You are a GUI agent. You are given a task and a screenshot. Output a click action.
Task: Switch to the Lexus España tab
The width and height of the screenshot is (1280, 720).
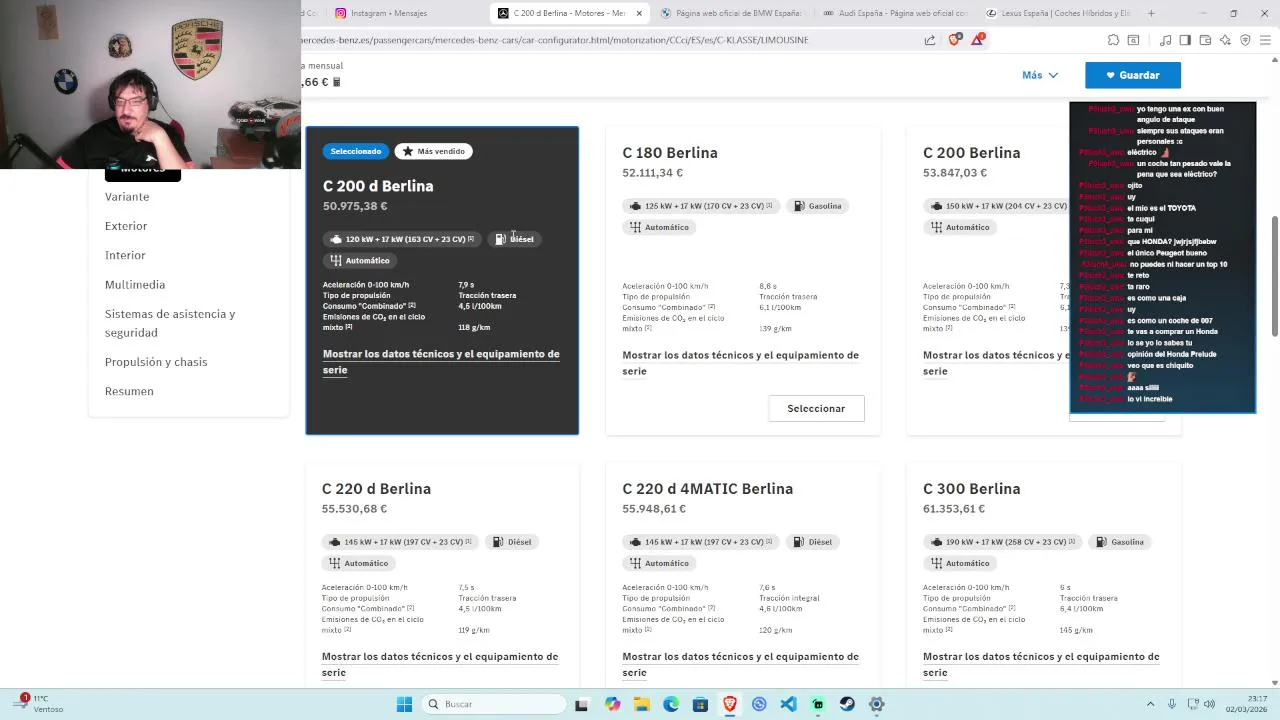(x=1056, y=13)
